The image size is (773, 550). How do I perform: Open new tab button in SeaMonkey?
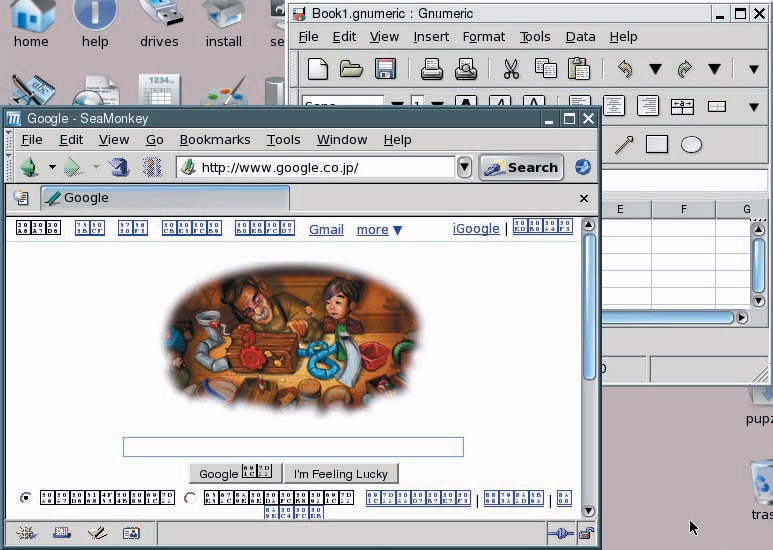coord(21,198)
